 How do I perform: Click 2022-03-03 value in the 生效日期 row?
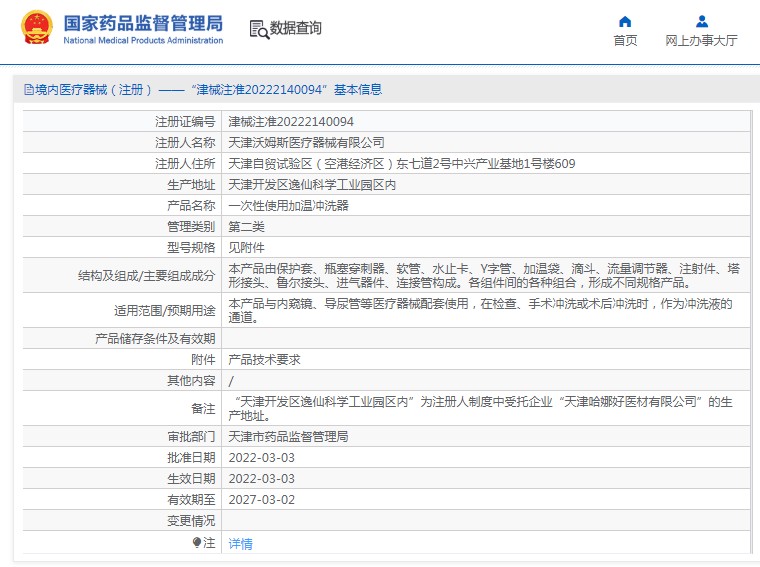coord(262,478)
